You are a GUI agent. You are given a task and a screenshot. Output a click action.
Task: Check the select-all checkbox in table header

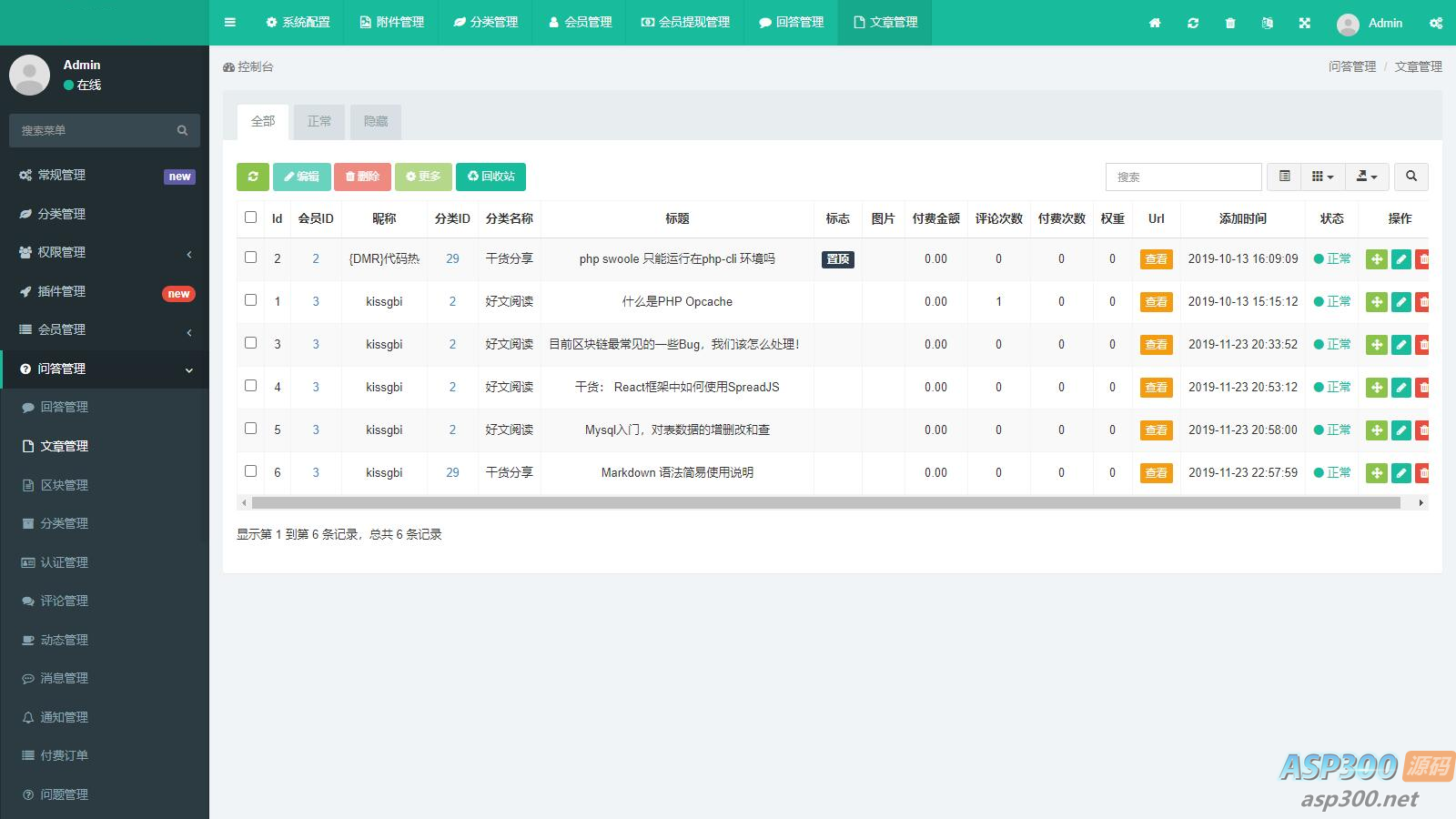[x=251, y=217]
